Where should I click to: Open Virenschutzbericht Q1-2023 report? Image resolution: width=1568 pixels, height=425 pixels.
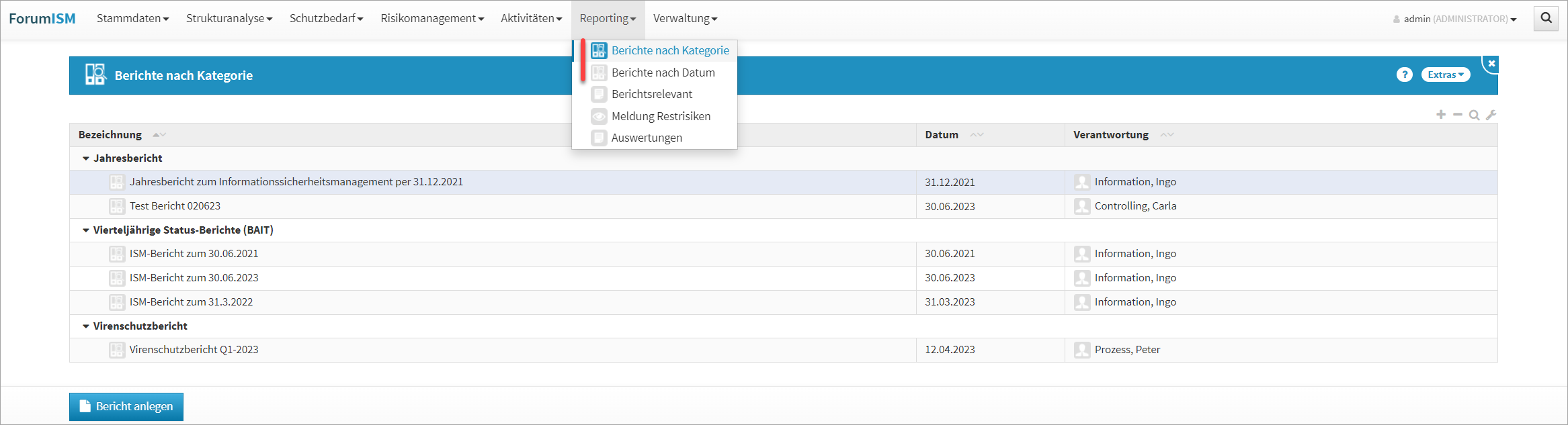tap(194, 350)
